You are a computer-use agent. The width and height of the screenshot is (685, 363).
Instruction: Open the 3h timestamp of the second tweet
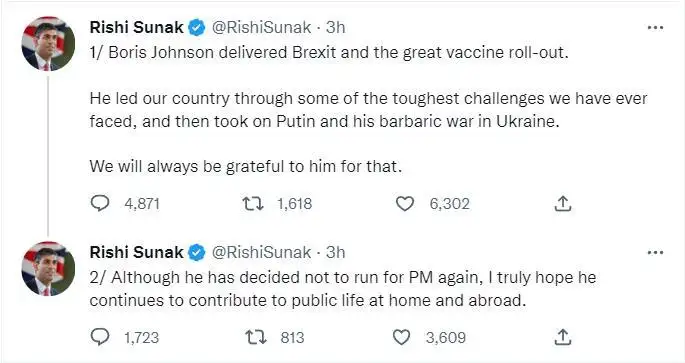[336, 252]
